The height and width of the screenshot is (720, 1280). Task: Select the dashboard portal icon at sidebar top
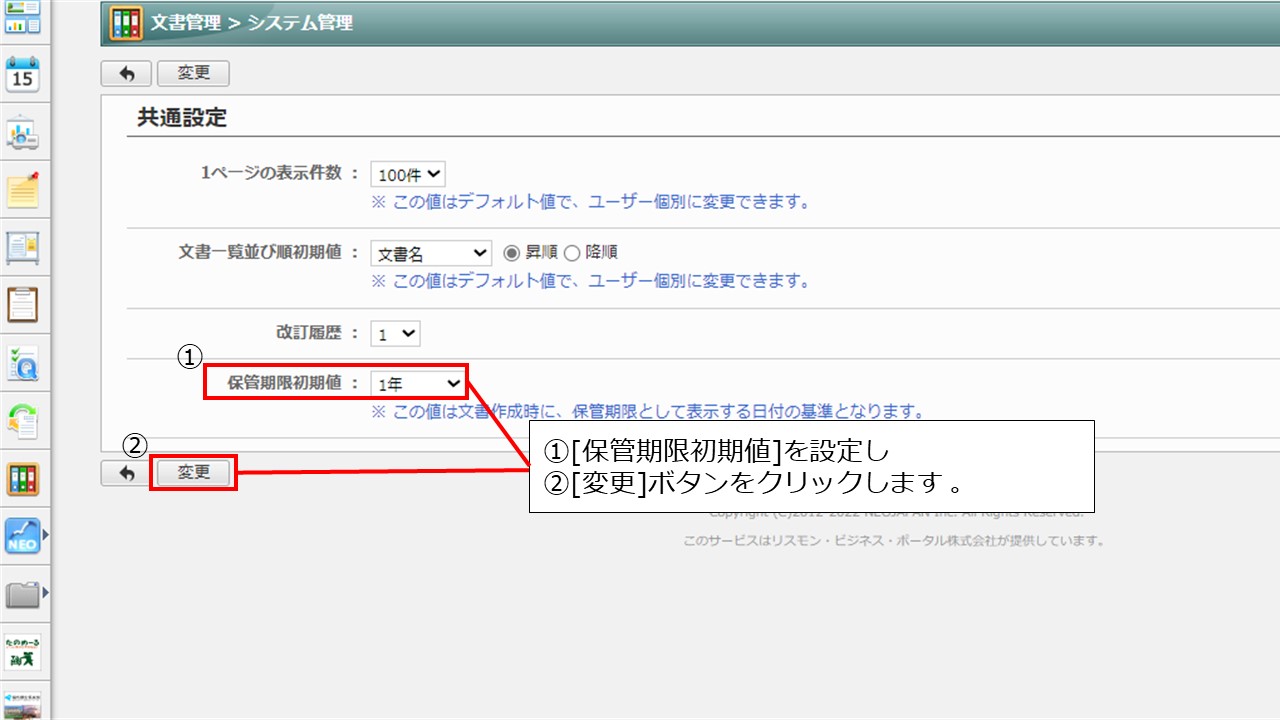(22, 18)
